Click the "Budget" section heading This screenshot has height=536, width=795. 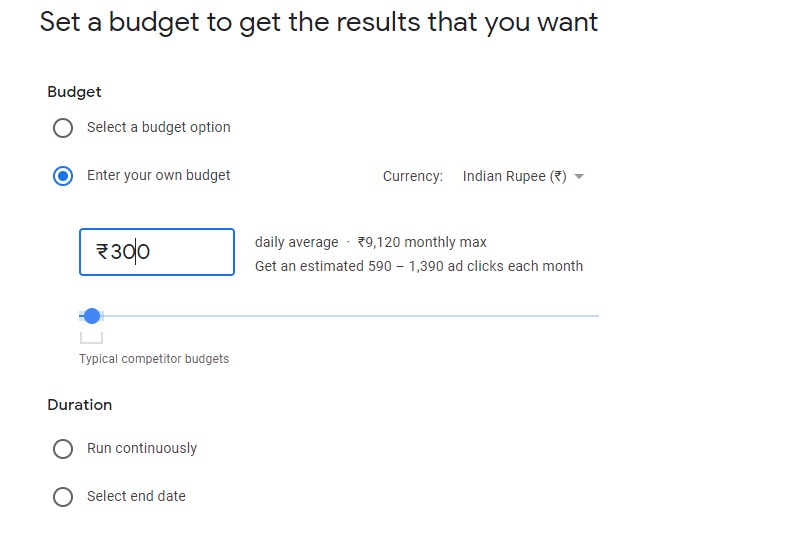pos(74,92)
